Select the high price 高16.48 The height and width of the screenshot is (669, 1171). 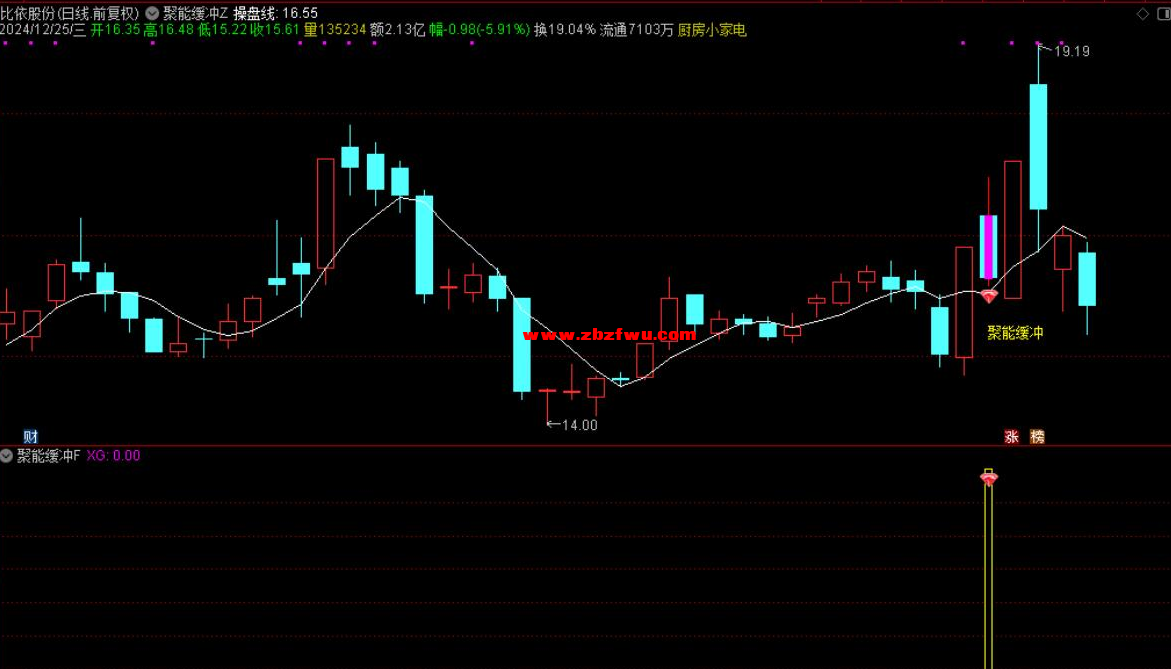168,30
